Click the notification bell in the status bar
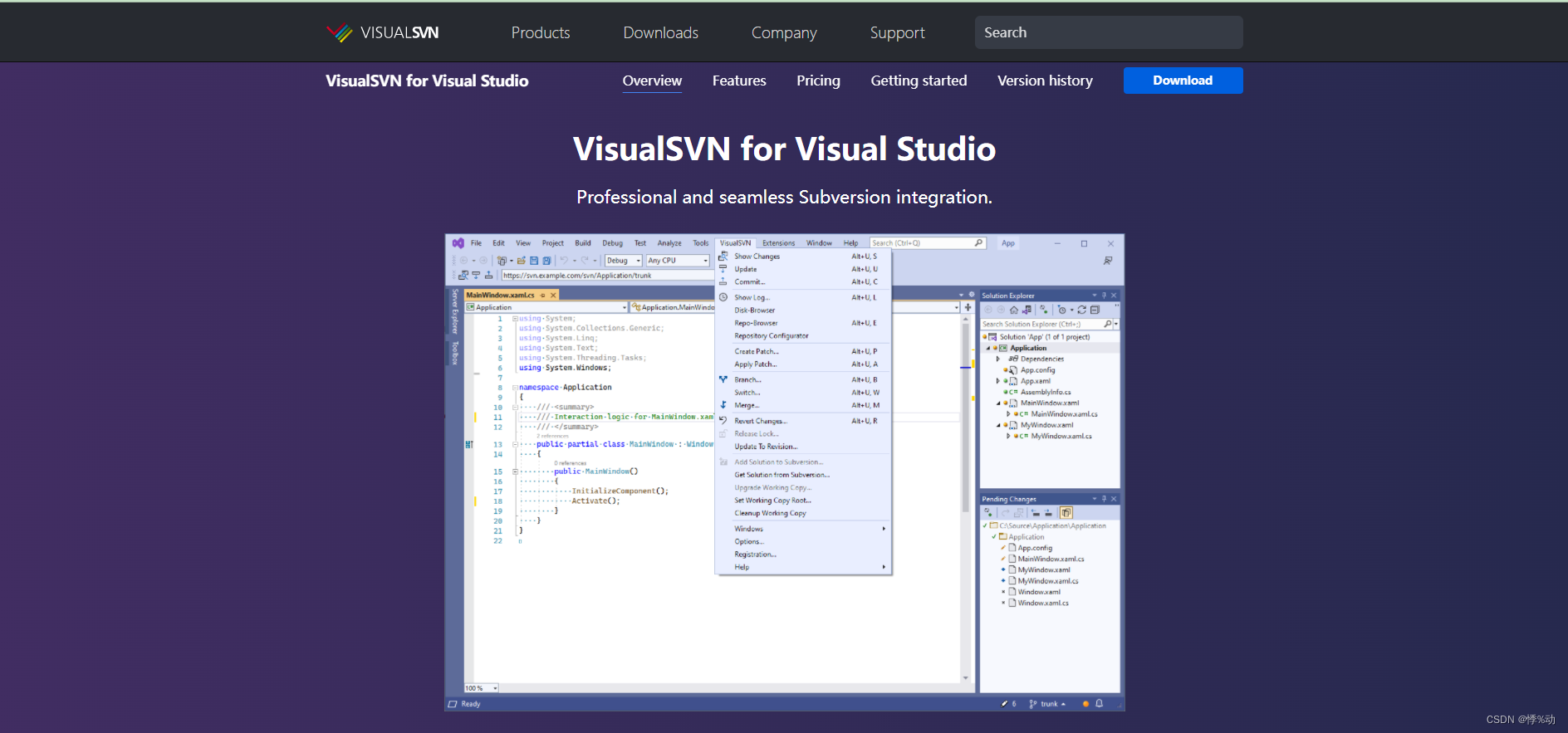The image size is (1568, 733). (1099, 704)
